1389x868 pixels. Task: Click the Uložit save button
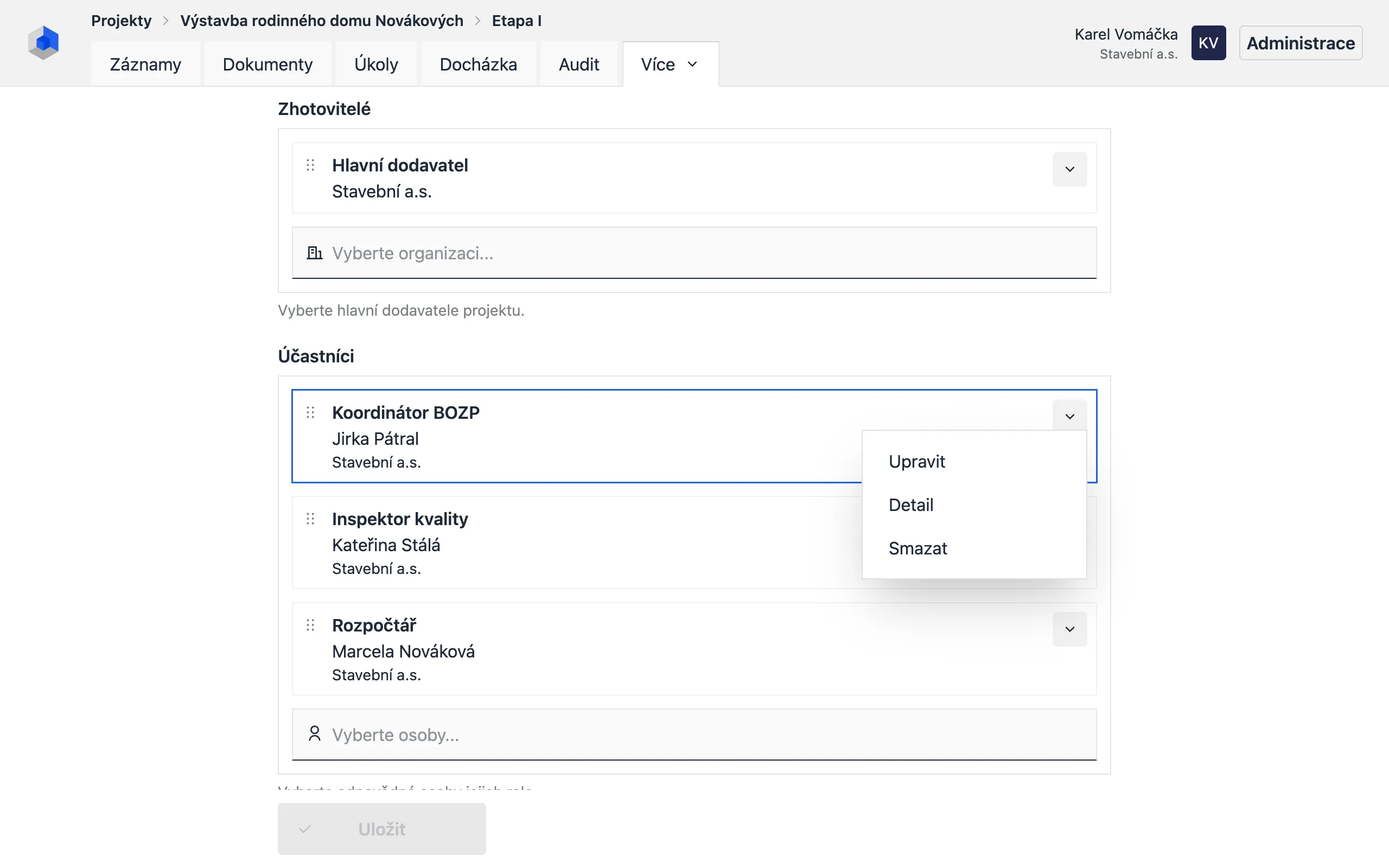pyautogui.click(x=381, y=829)
